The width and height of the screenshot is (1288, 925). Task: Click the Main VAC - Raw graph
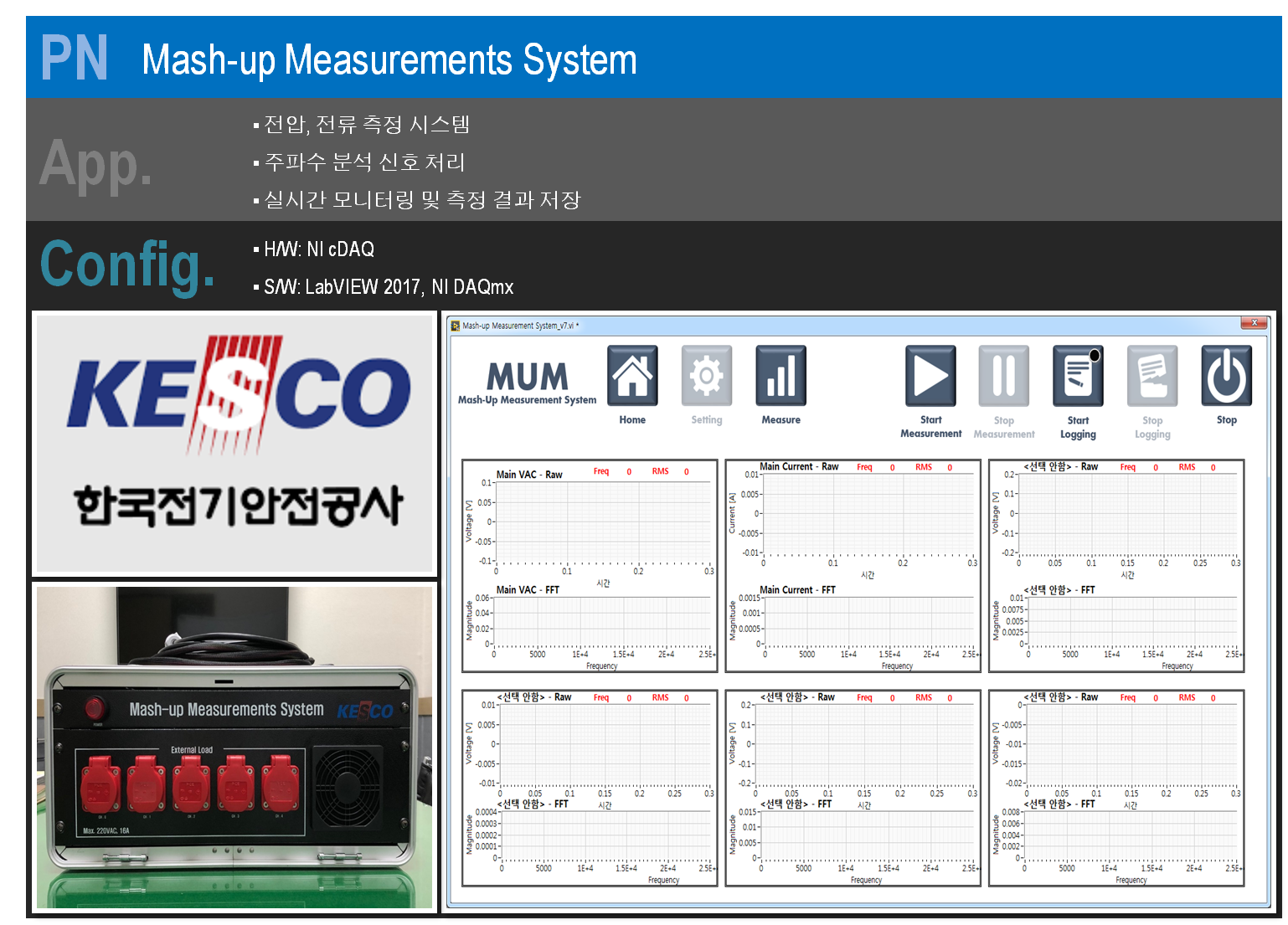[x=603, y=522]
